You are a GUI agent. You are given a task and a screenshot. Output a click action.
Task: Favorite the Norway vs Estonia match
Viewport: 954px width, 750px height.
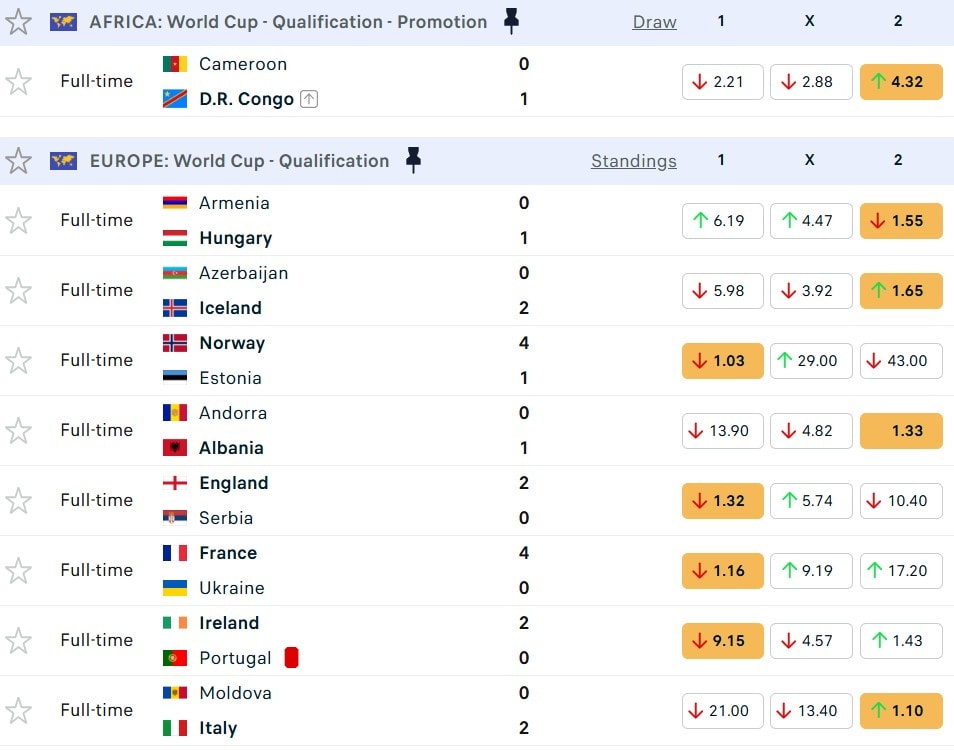click(19, 361)
